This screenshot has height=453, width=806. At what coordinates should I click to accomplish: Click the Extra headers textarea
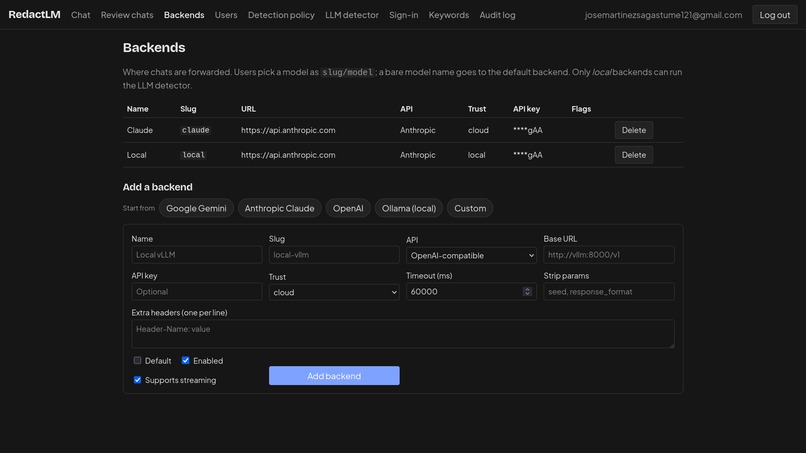tap(403, 334)
